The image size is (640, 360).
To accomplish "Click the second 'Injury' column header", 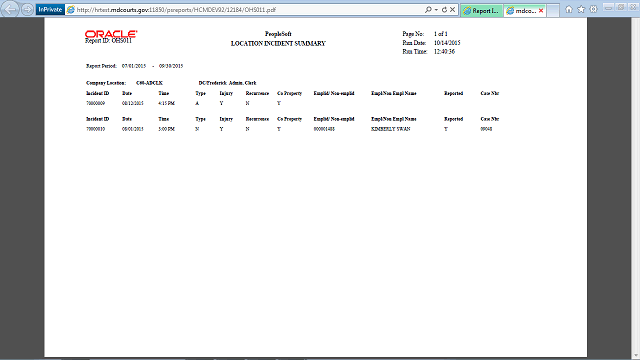I will point(226,119).
